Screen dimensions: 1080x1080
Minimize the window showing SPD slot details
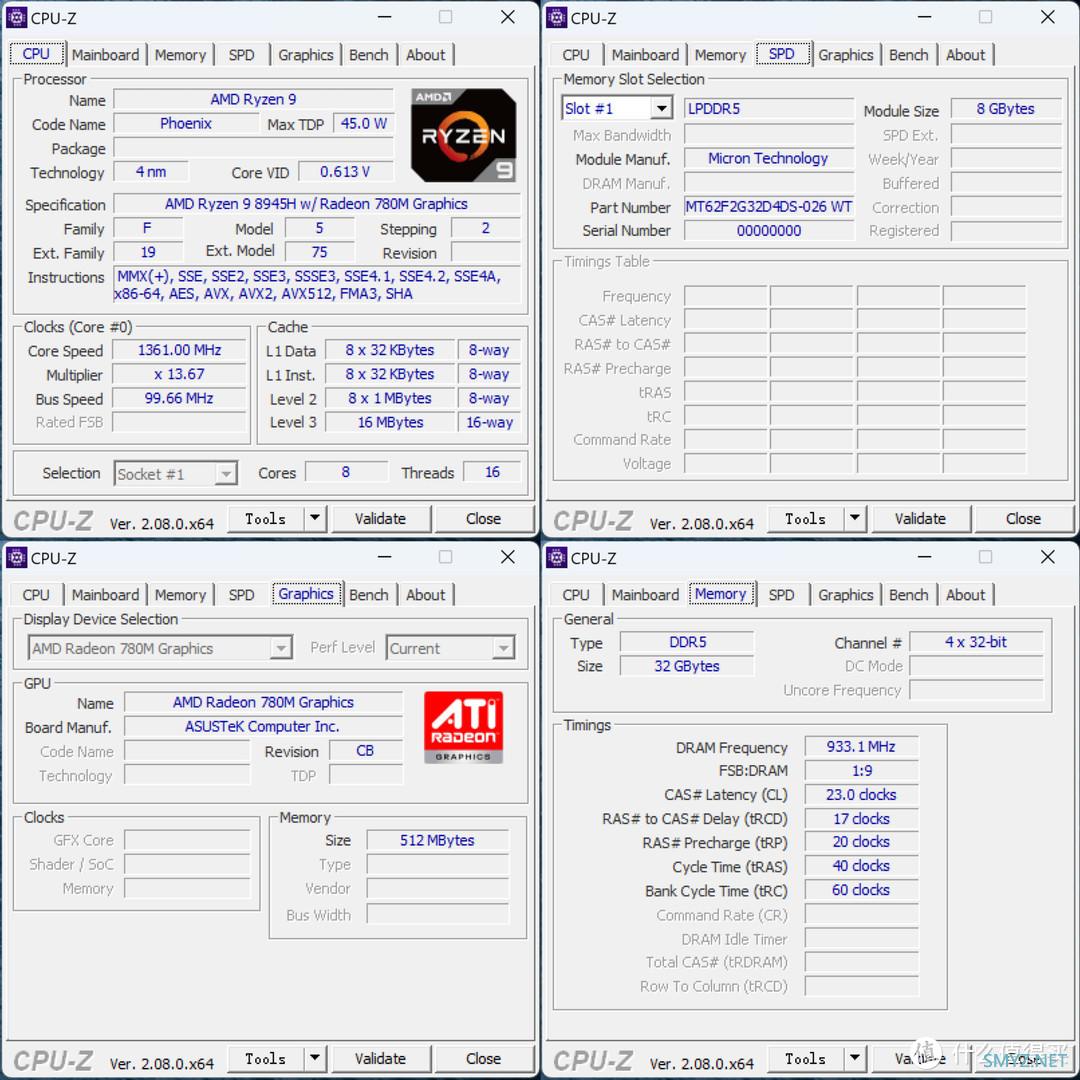click(924, 17)
